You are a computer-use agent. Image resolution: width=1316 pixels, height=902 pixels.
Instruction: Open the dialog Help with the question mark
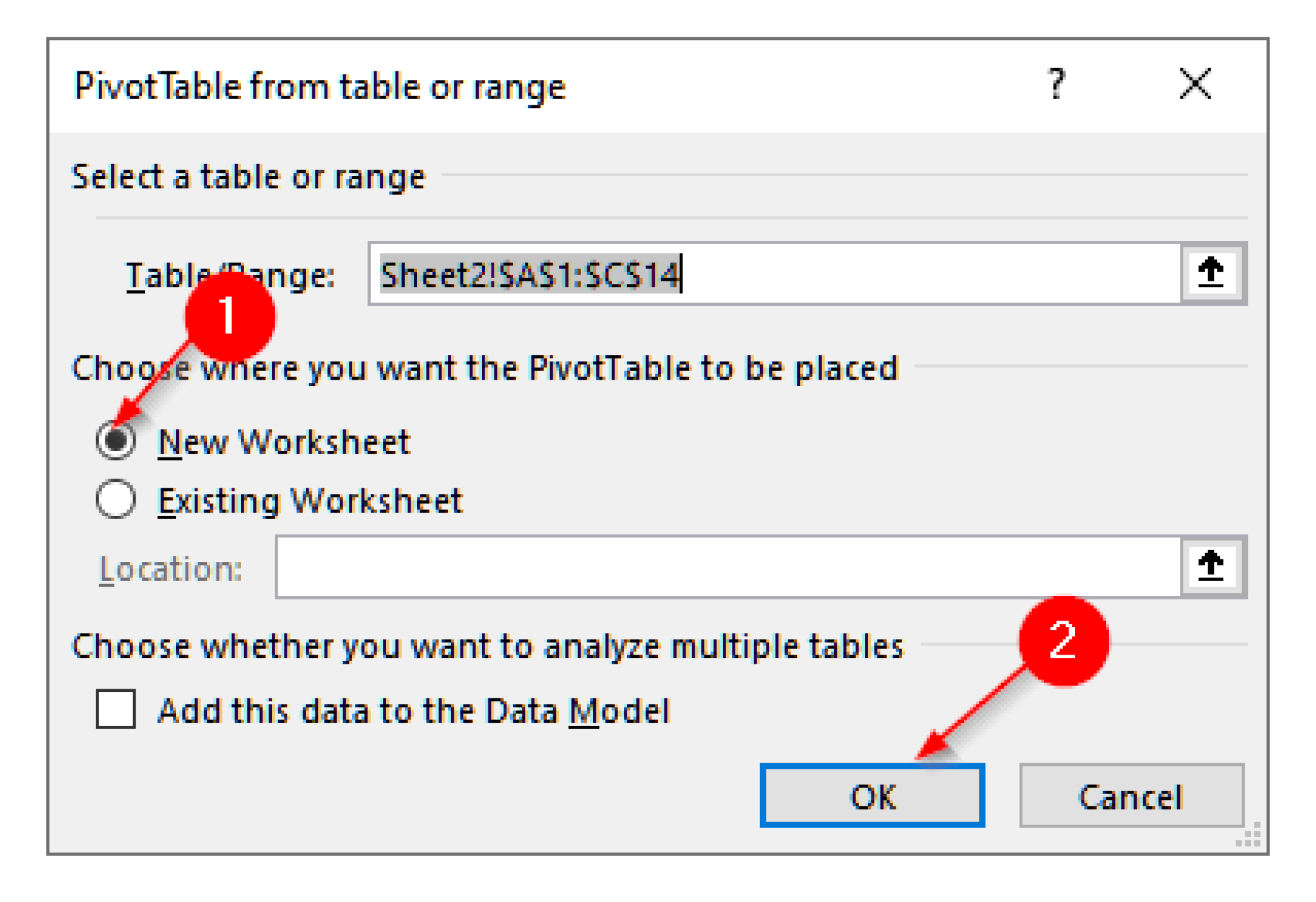[1056, 84]
